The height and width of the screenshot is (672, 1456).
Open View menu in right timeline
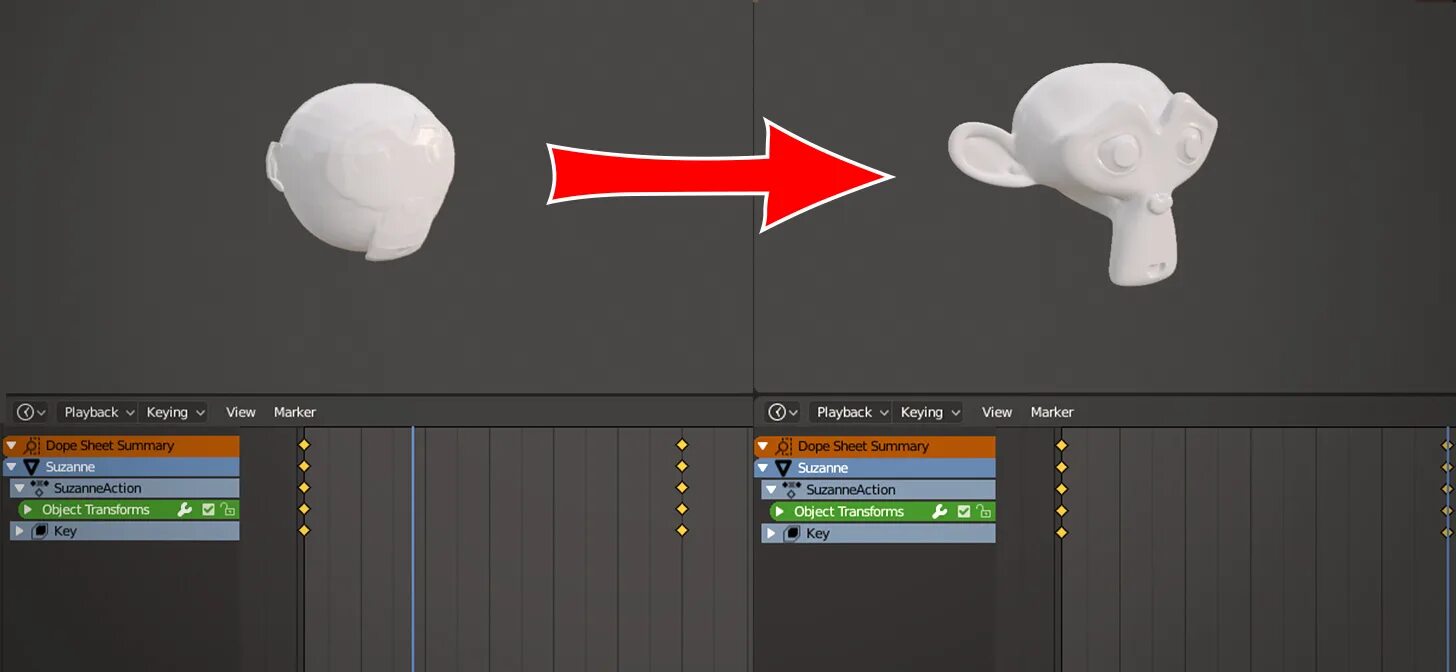pyautogui.click(x=997, y=412)
